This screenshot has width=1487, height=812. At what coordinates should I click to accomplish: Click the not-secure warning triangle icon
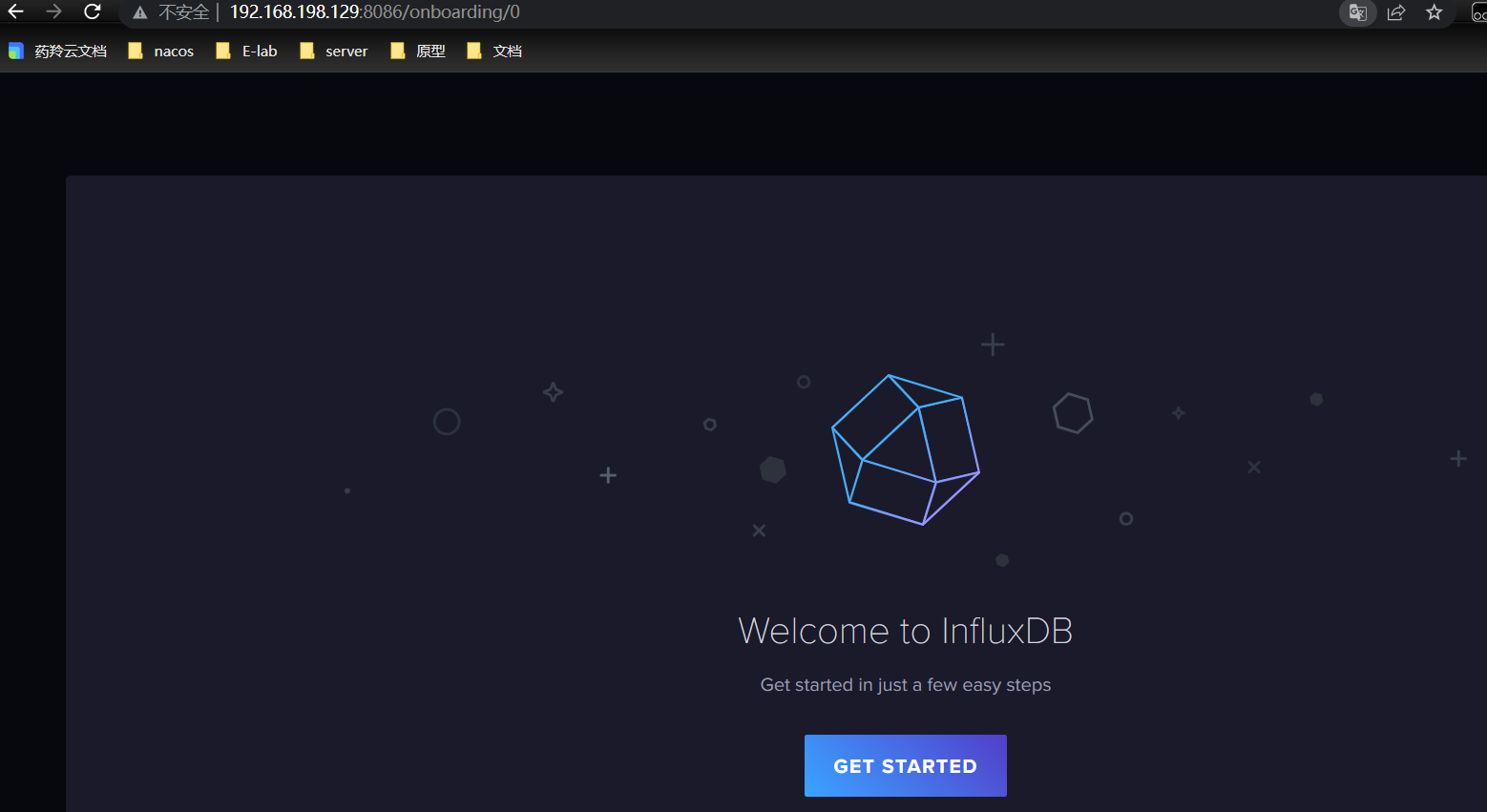(x=140, y=13)
